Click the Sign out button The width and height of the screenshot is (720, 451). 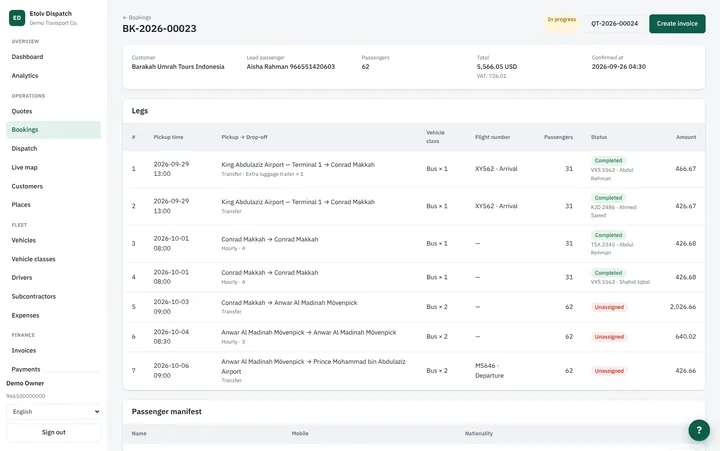[54, 432]
